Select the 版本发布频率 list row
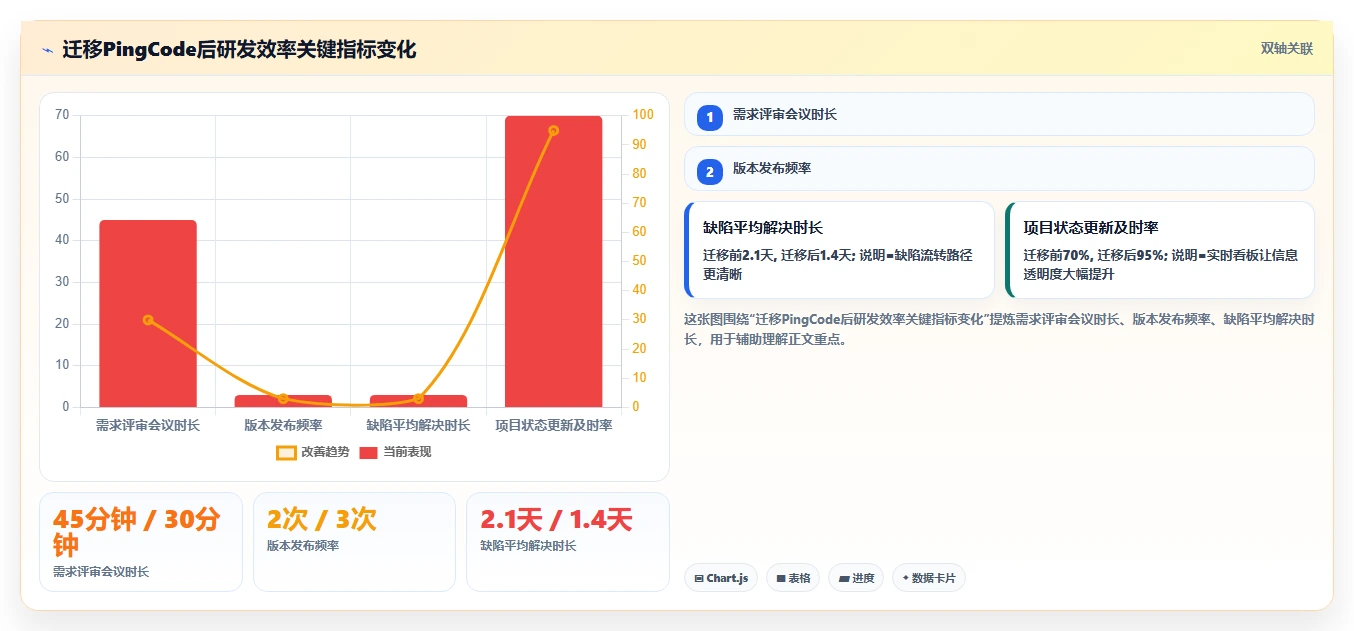Screen dimensions: 1354x631 [x=999, y=168]
